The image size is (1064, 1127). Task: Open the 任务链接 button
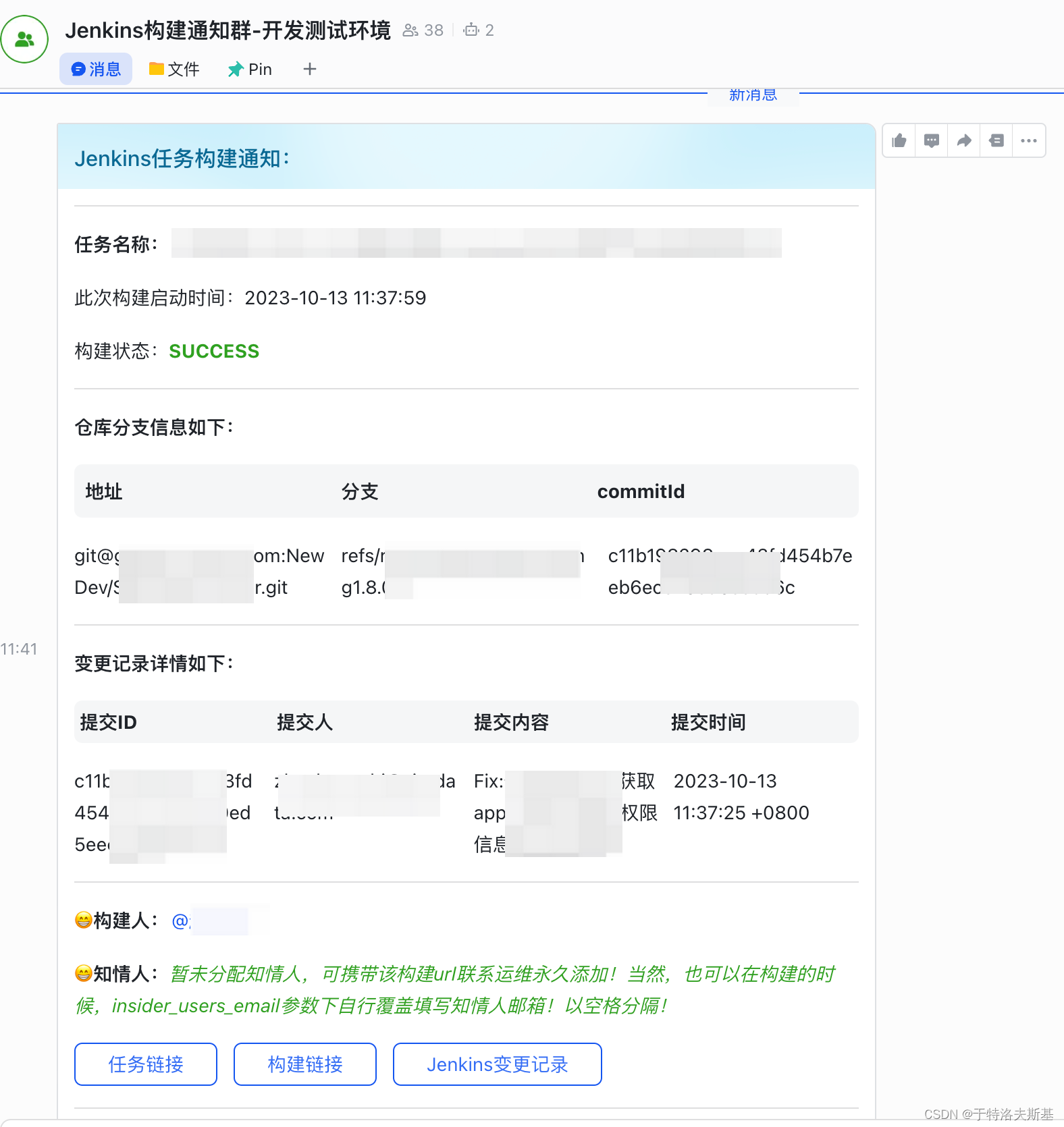pos(146,1064)
